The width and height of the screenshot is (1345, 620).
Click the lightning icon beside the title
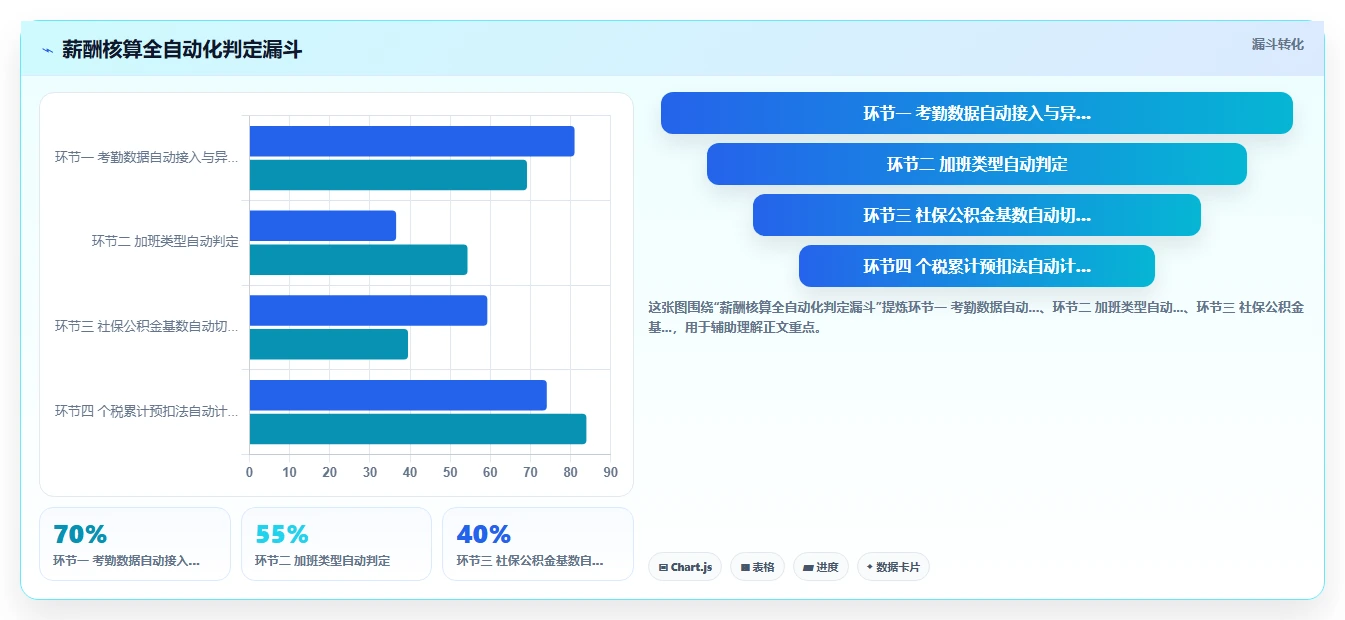tap(47, 50)
